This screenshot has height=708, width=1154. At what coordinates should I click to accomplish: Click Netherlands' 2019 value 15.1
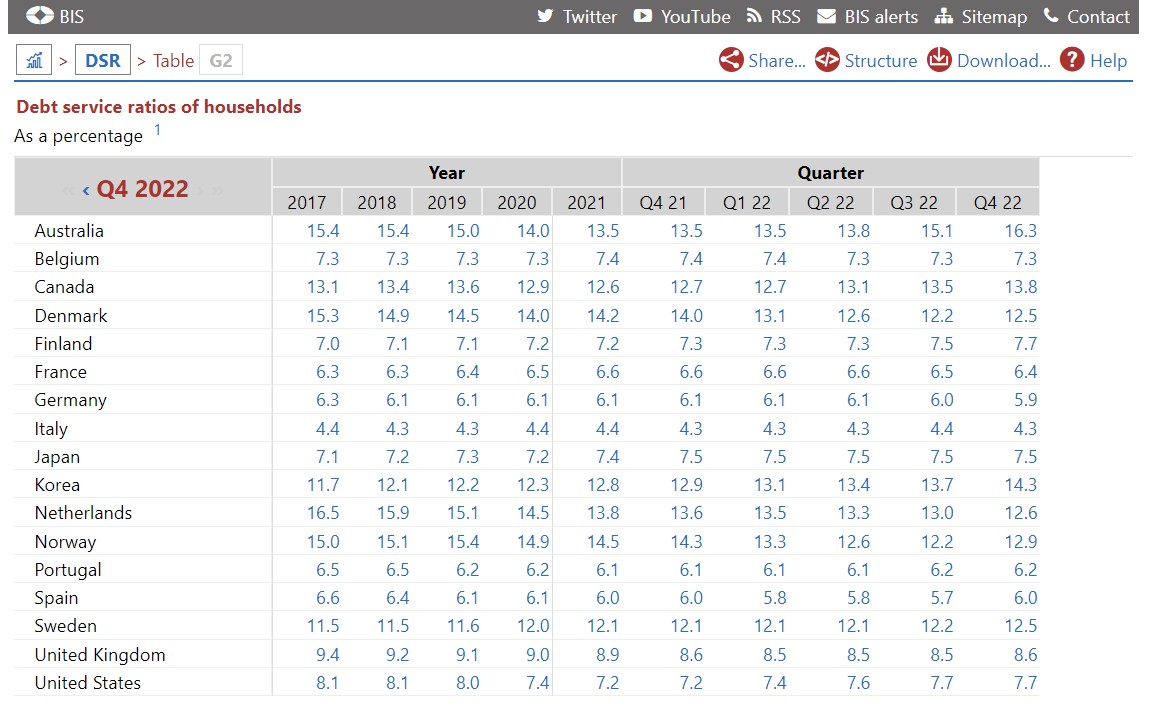pyautogui.click(x=462, y=513)
